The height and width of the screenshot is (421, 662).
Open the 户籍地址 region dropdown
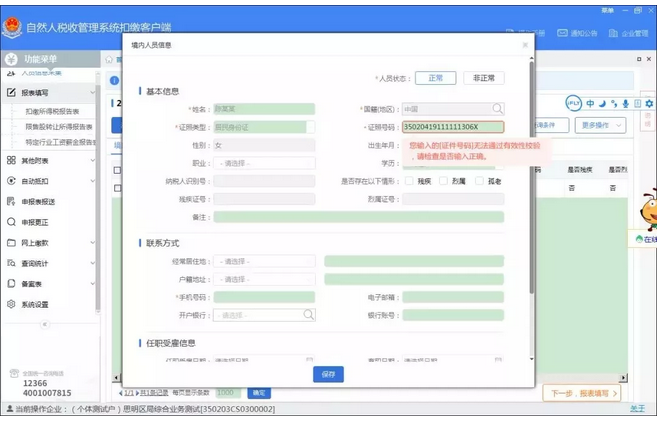(264, 280)
